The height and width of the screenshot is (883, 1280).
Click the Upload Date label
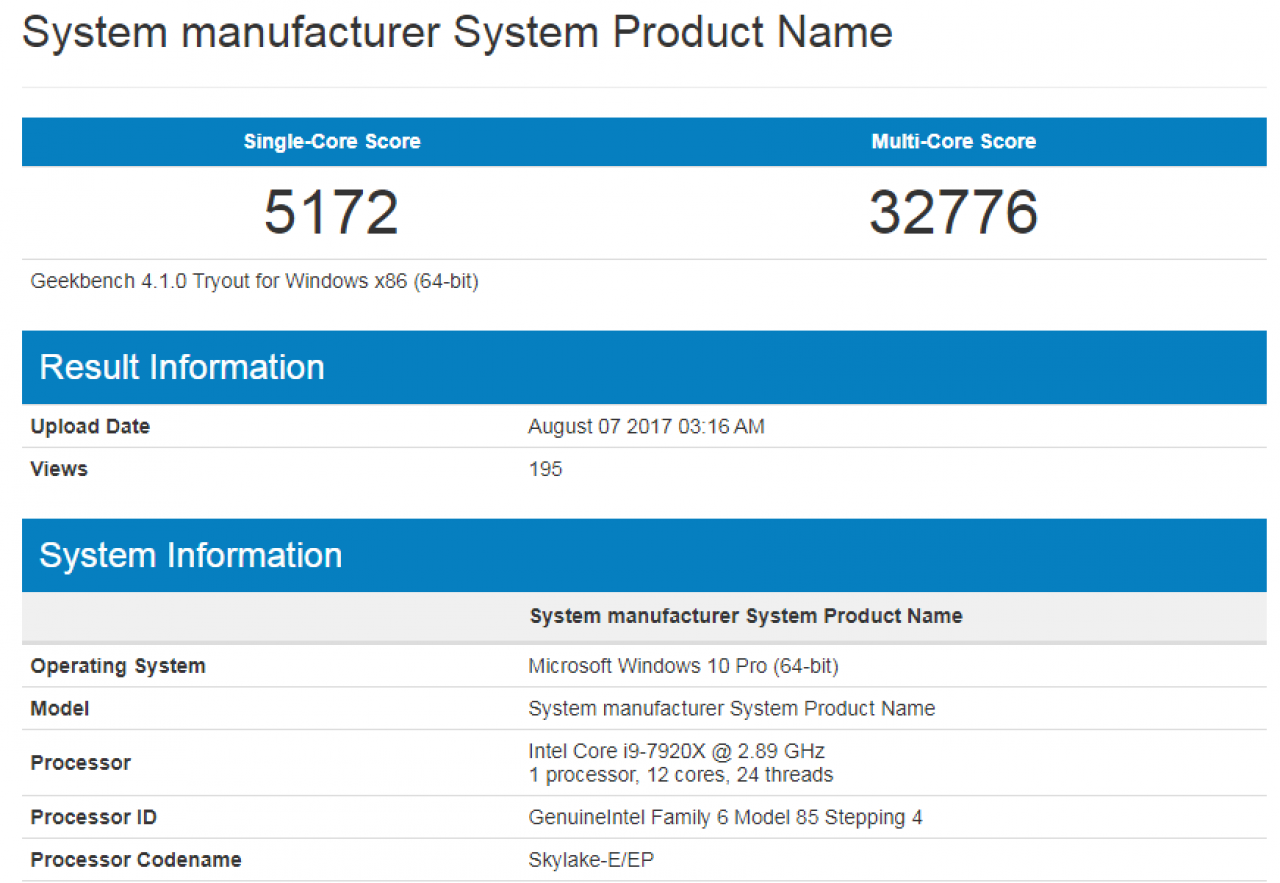(x=90, y=427)
